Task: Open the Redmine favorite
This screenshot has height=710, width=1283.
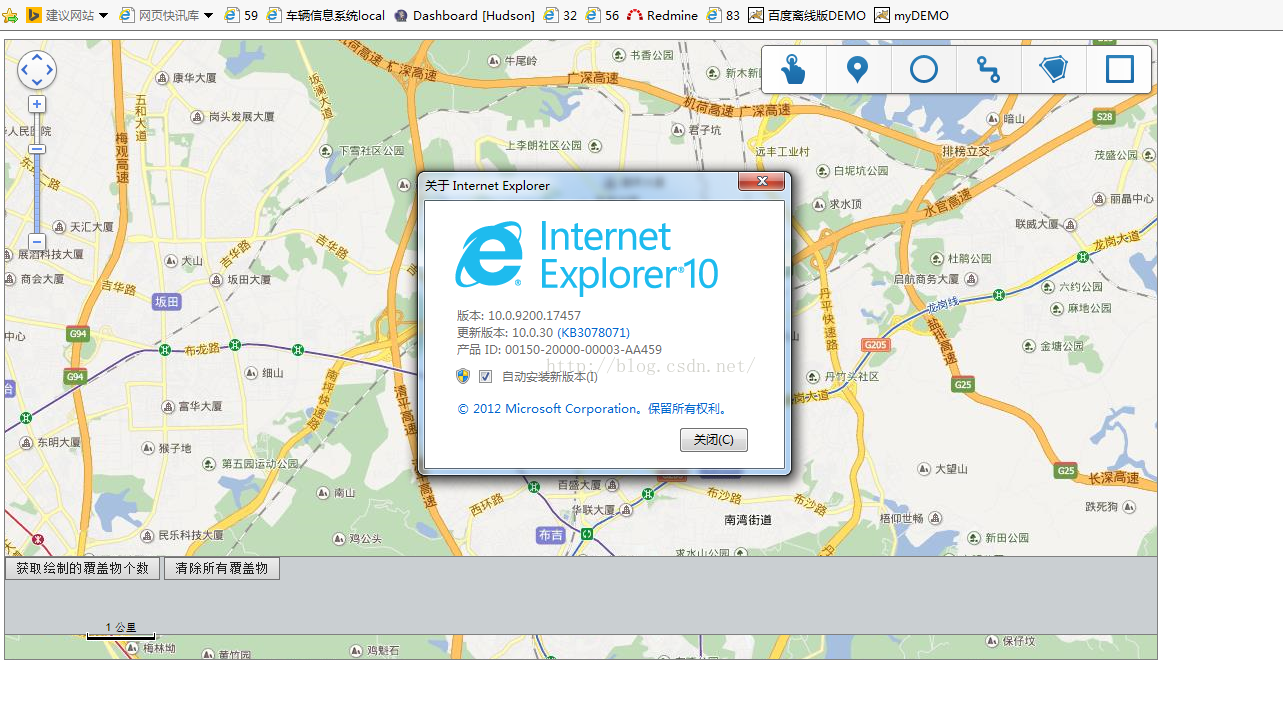Action: [x=662, y=16]
